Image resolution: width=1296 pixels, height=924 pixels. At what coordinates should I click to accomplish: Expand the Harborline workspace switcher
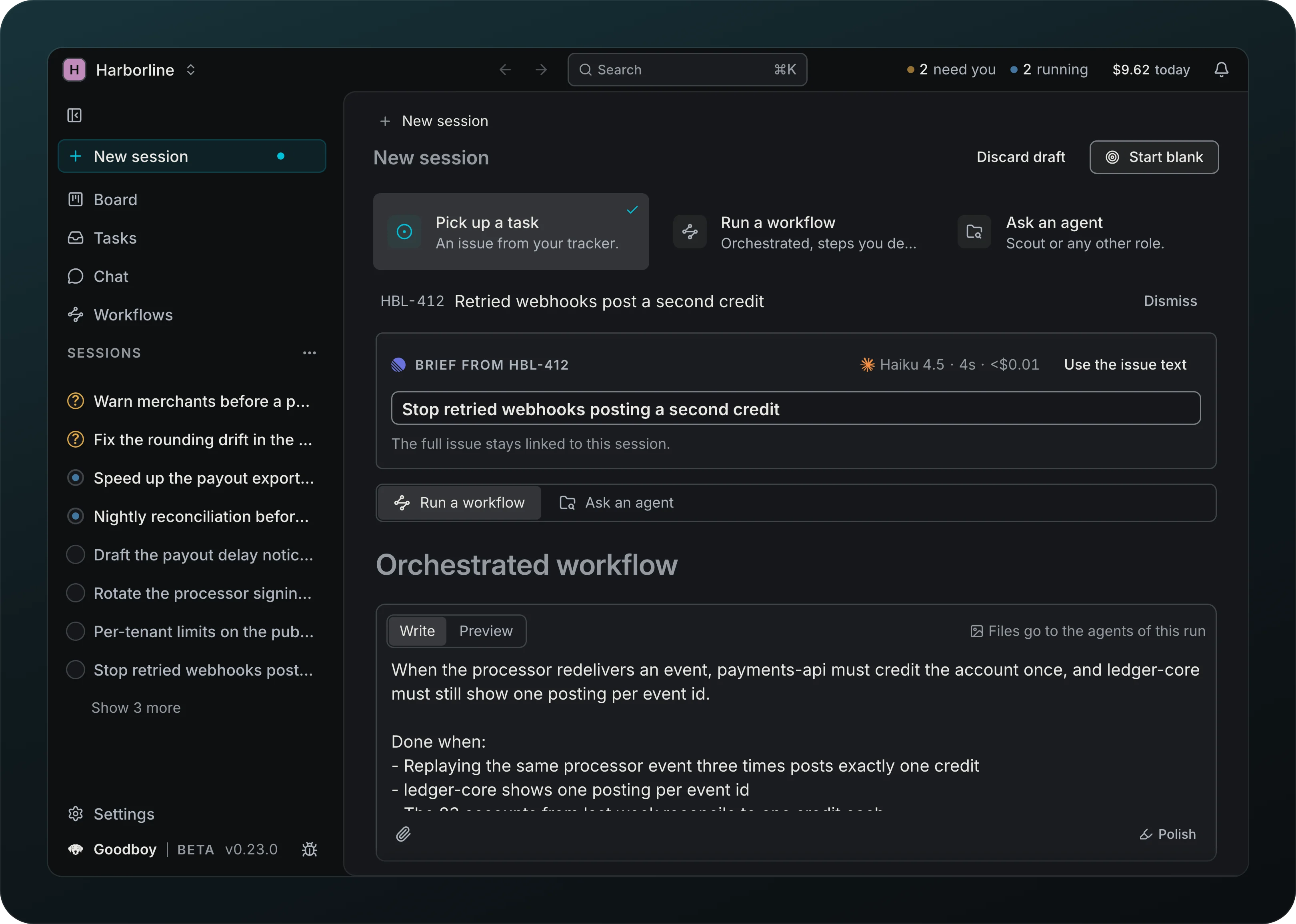point(190,70)
